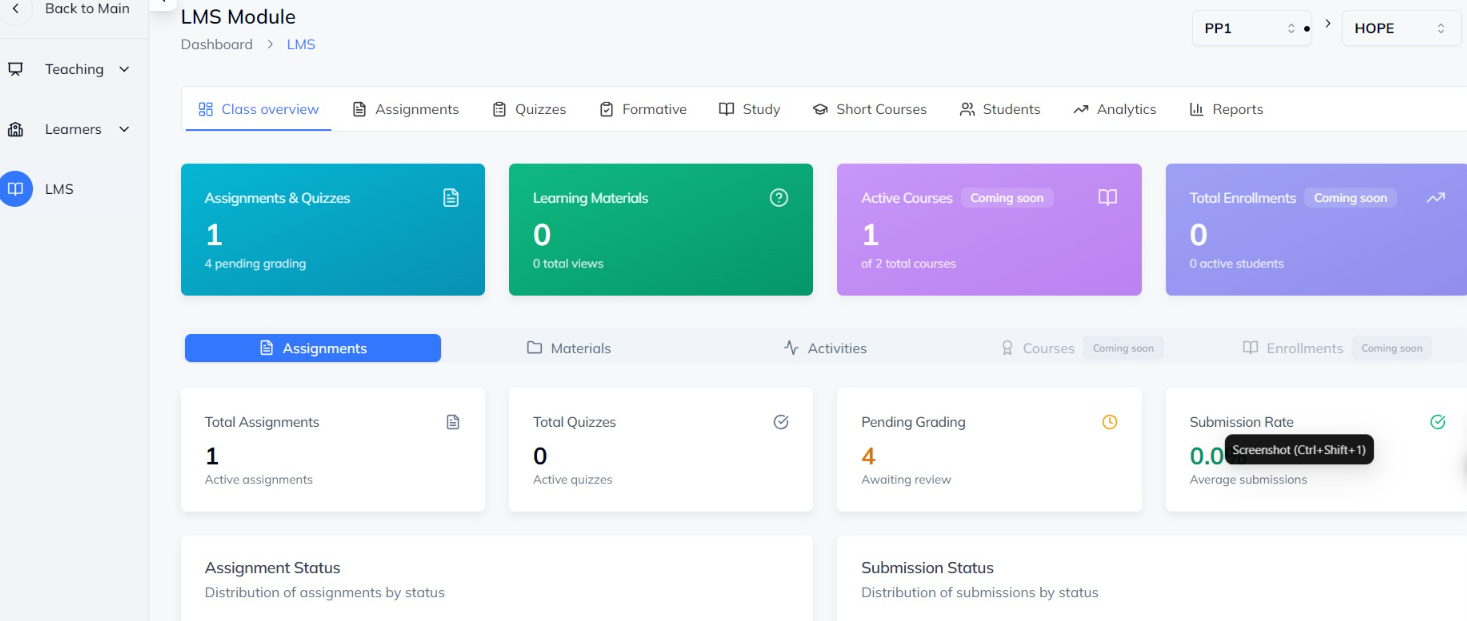Click the Total Enrollments trend arrow icon

point(1436,197)
